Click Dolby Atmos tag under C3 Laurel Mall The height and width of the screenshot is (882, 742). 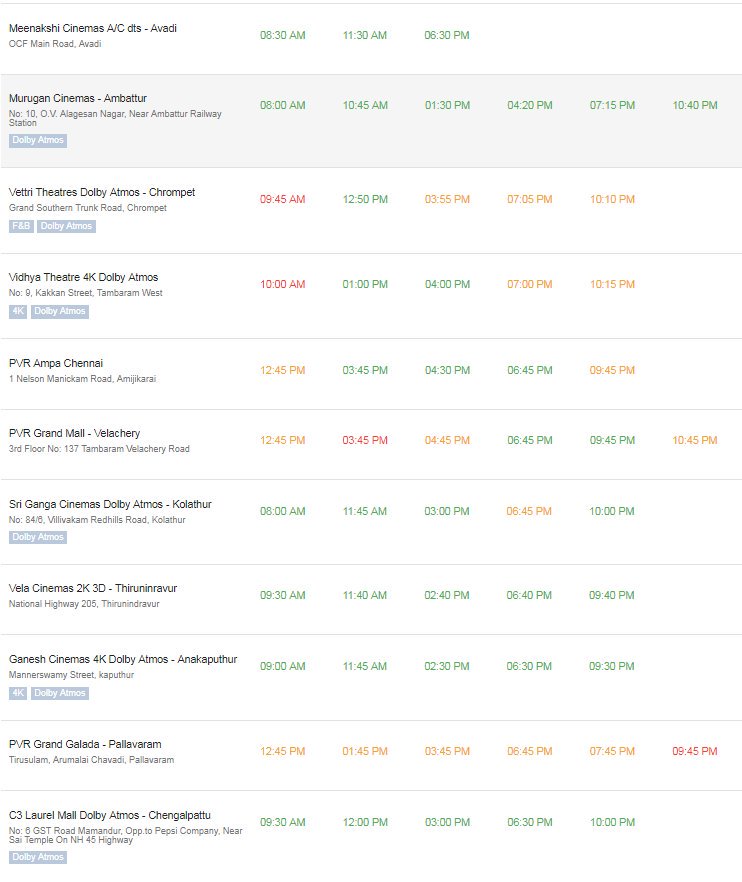[38, 857]
